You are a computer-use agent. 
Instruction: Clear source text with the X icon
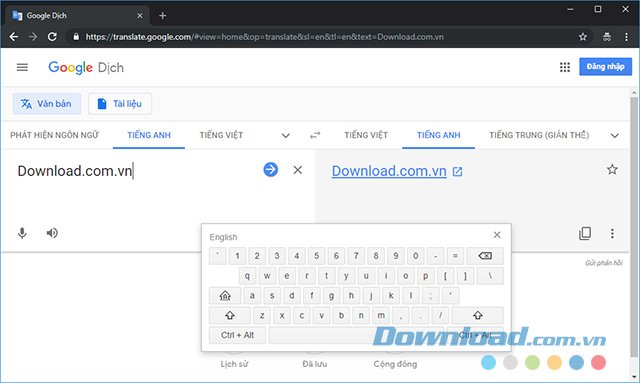click(298, 170)
